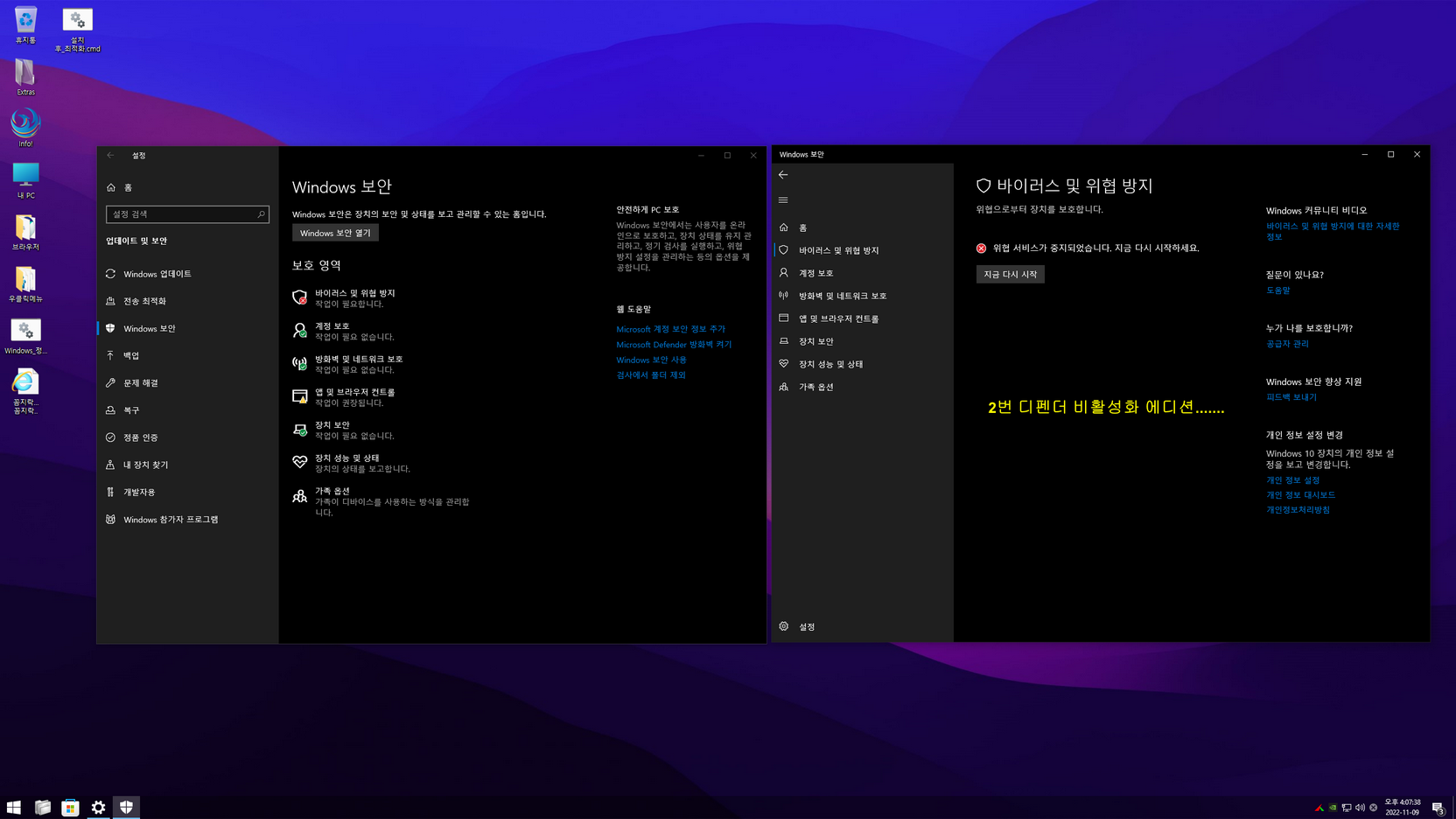Open the notification center icon
Image resolution: width=1456 pixels, height=819 pixels.
click(x=1438, y=808)
